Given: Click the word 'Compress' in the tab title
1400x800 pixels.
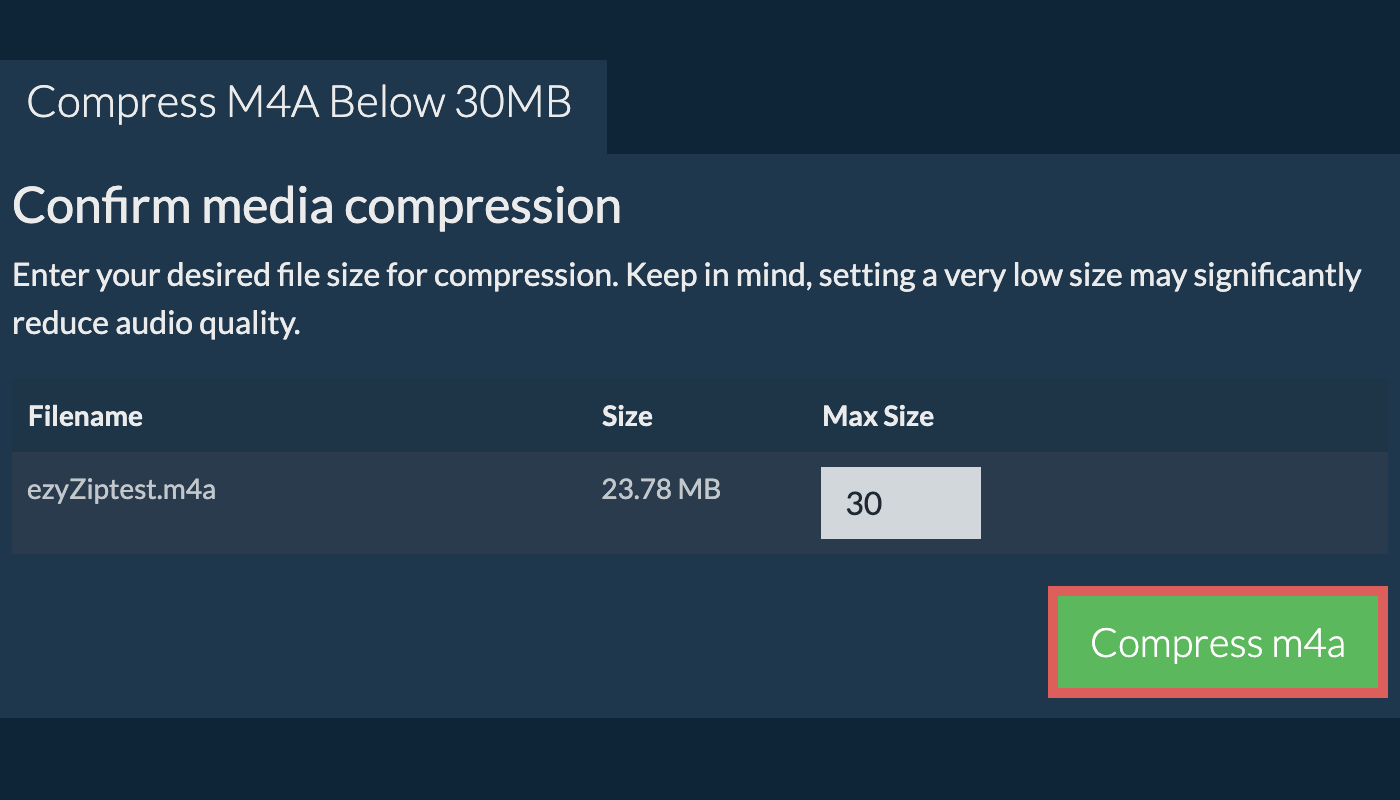Looking at the screenshot, I should click(x=120, y=103).
